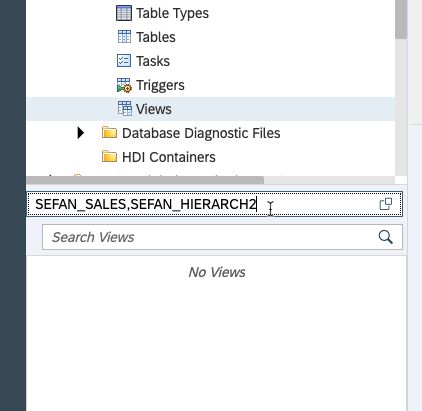Image resolution: width=422 pixels, height=411 pixels.
Task: Click the horizontal tree scrollbar thumb
Action: pos(145,180)
